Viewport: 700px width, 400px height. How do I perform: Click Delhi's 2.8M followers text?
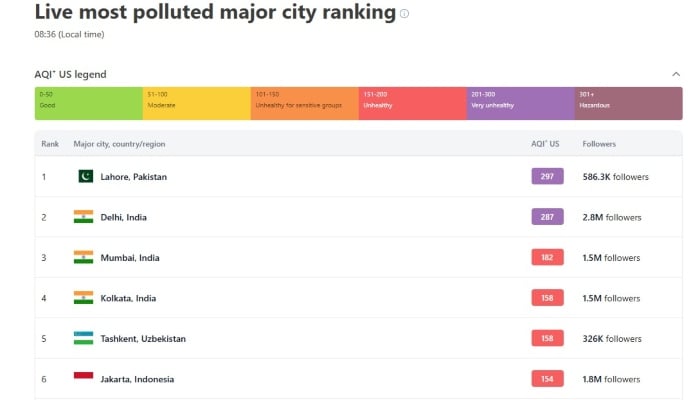tap(612, 217)
